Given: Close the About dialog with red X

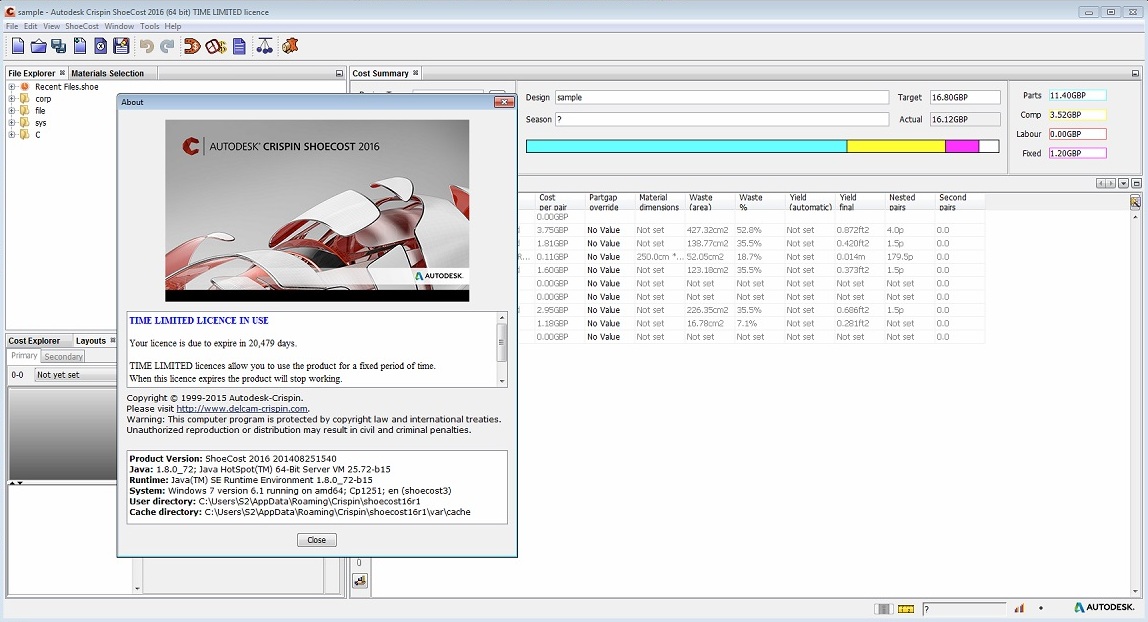Looking at the screenshot, I should point(504,102).
